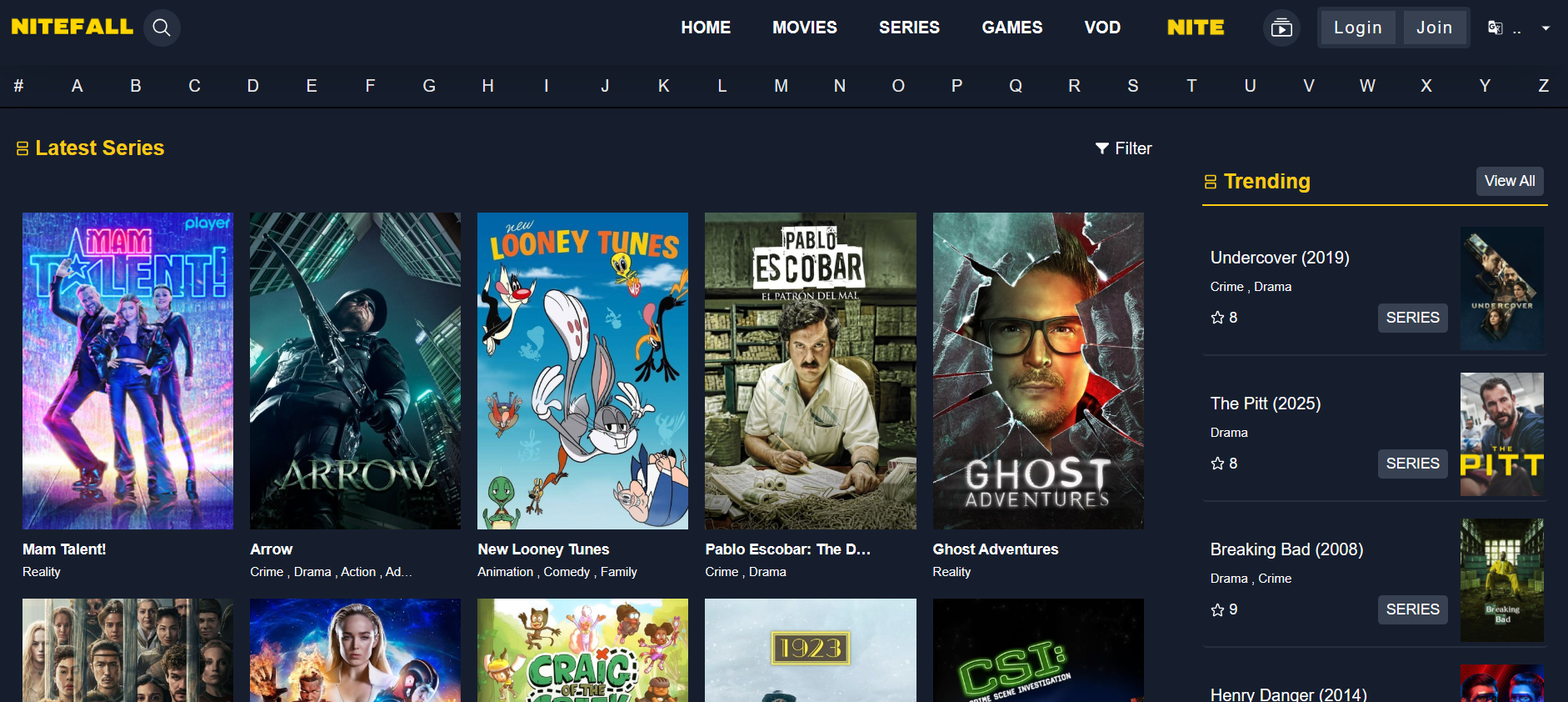Open the GAMES menu
The height and width of the screenshot is (702, 1568).
pyautogui.click(x=1011, y=28)
